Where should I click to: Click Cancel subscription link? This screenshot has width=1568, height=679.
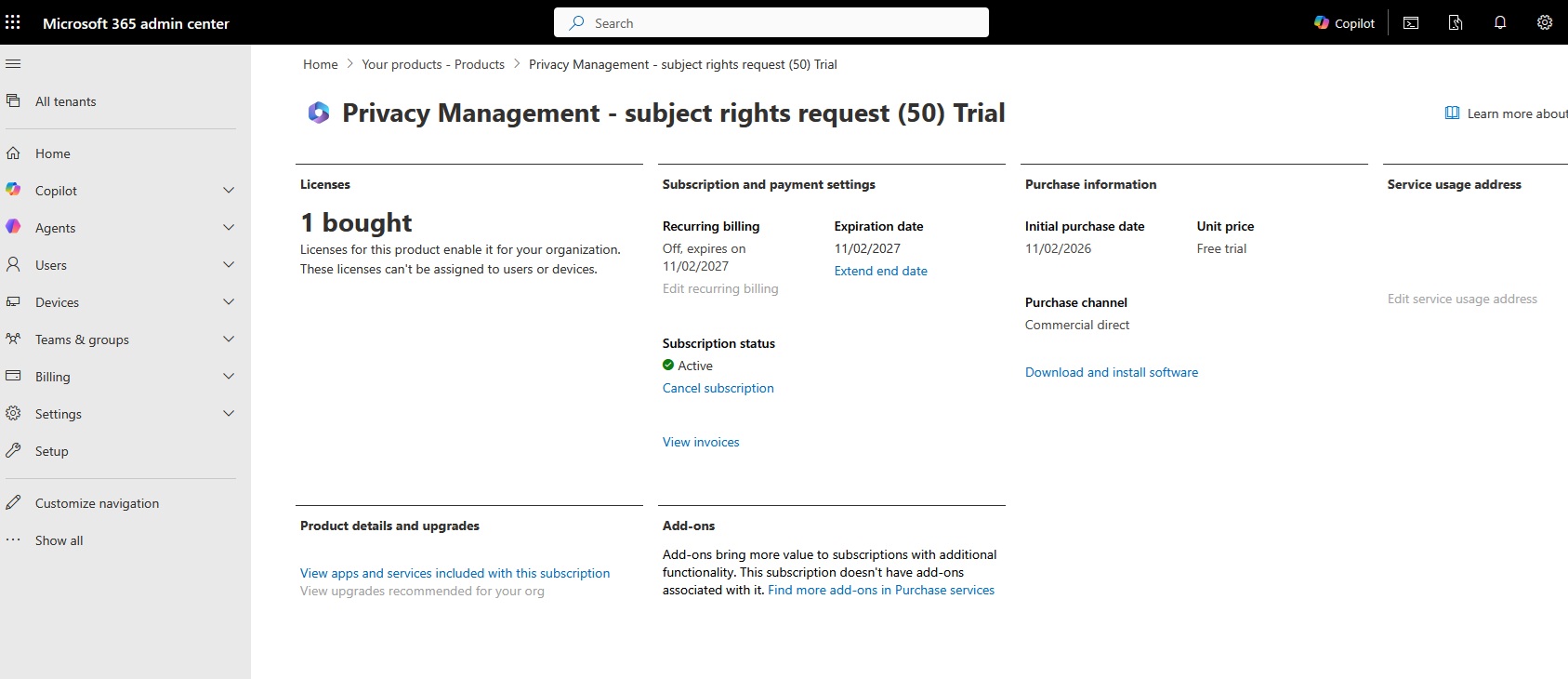pyautogui.click(x=718, y=388)
